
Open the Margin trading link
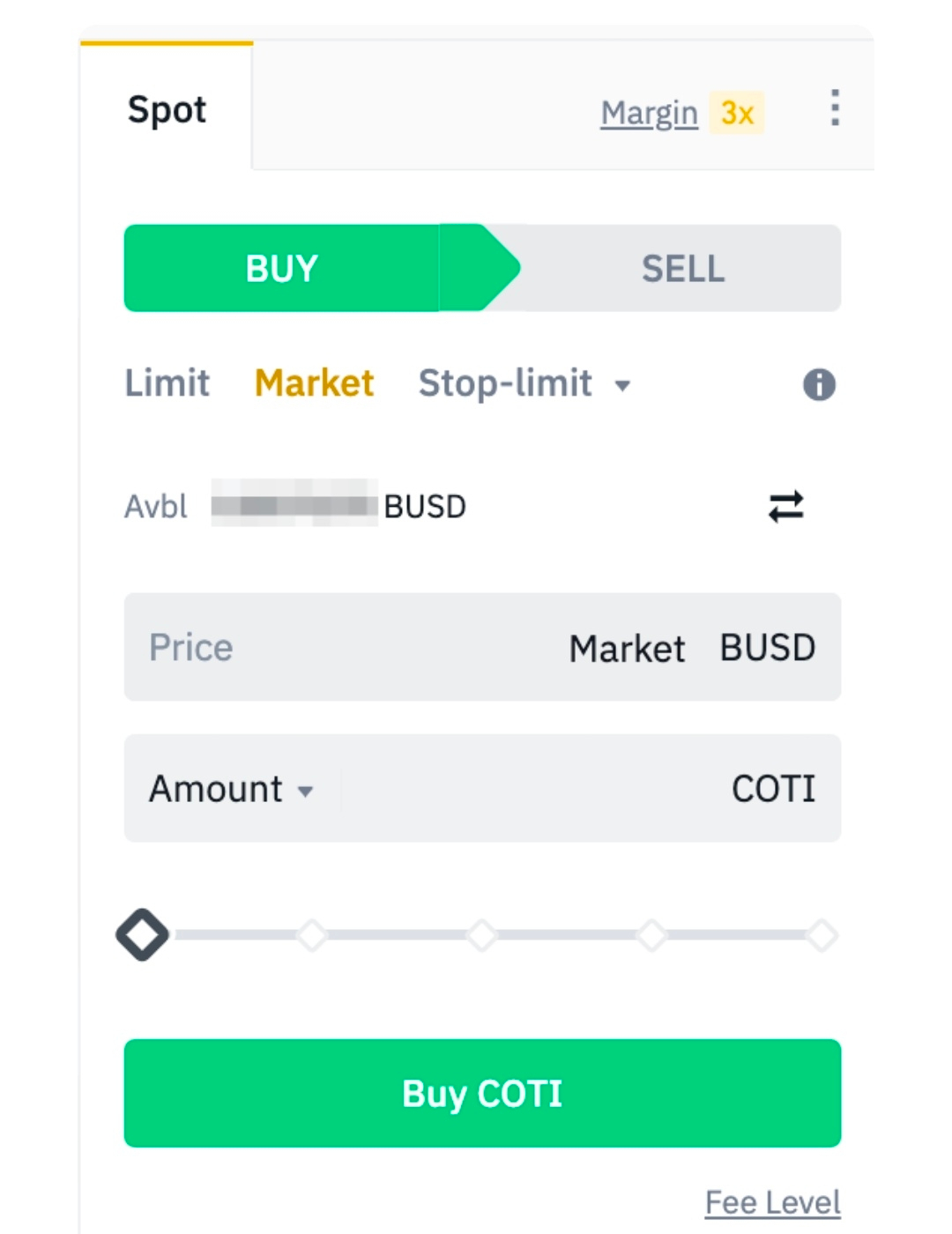(649, 114)
